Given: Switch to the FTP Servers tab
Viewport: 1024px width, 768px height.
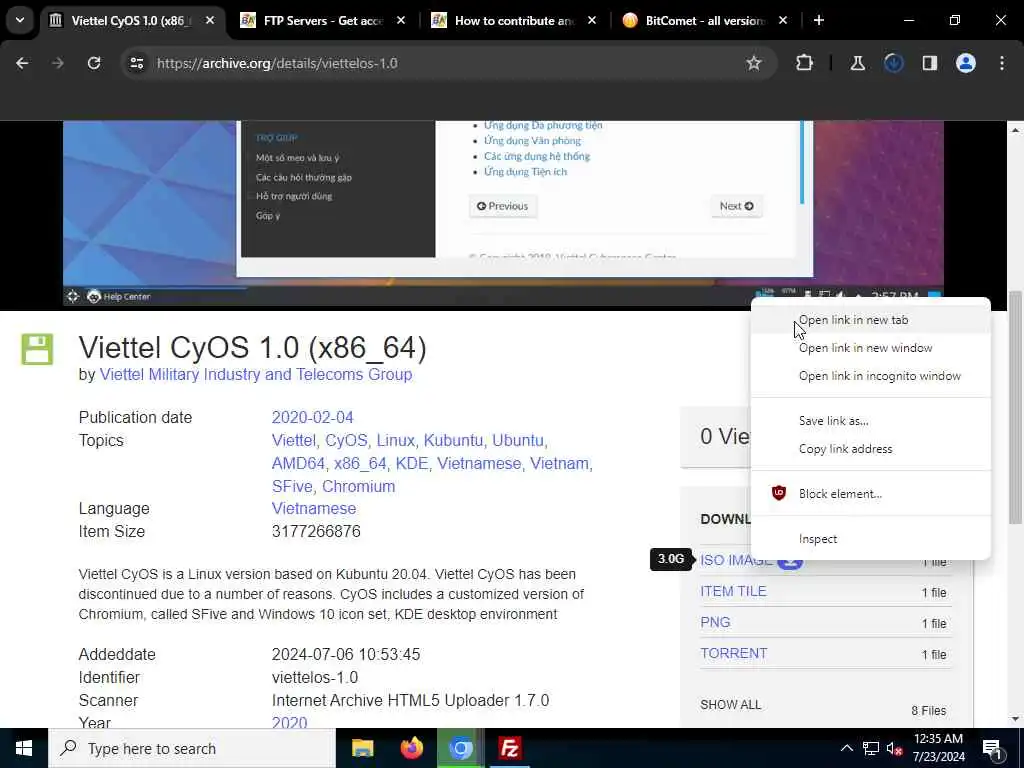Looking at the screenshot, I should pos(323,20).
